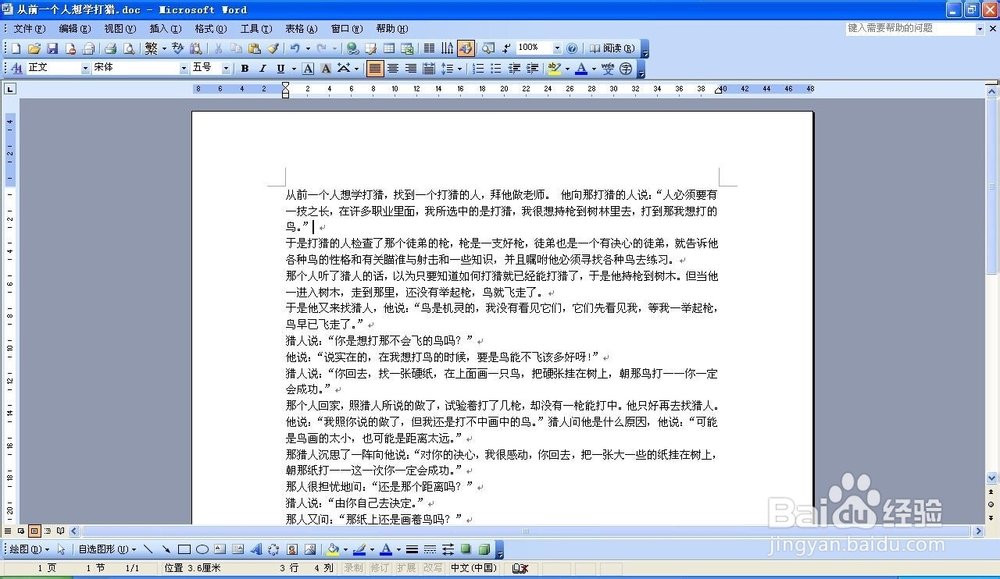
Task: Insert clip art from drawing toolbar
Action: click(x=292, y=549)
